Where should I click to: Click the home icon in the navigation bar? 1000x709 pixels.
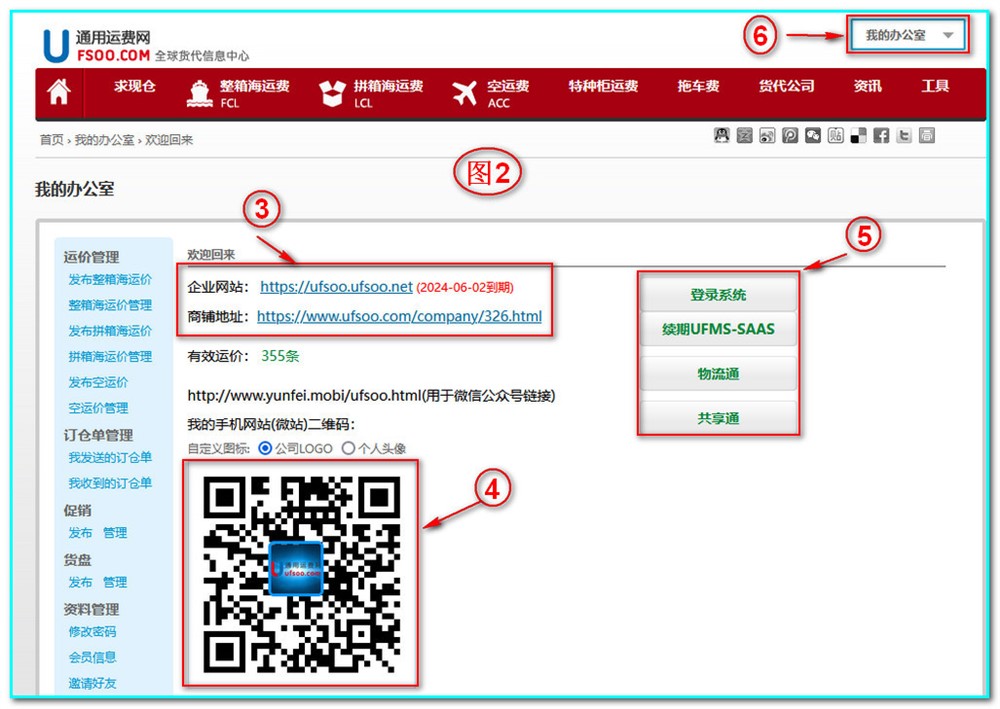(x=59, y=92)
